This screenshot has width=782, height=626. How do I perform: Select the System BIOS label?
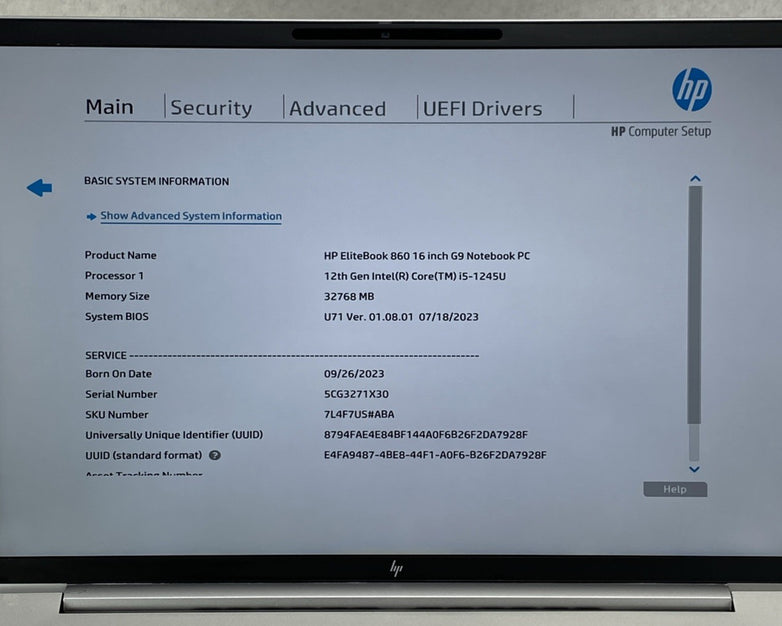(117, 316)
